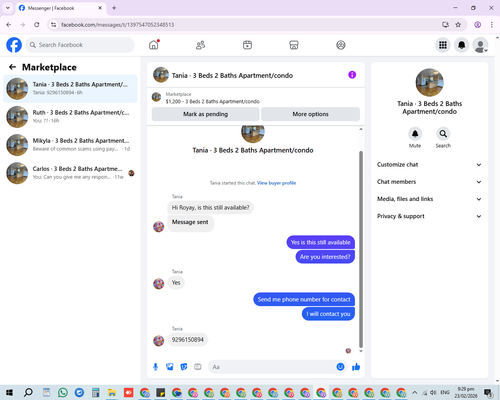This screenshot has height=400, width=500.
Task: Reload the page in browser
Action: (x=37, y=25)
